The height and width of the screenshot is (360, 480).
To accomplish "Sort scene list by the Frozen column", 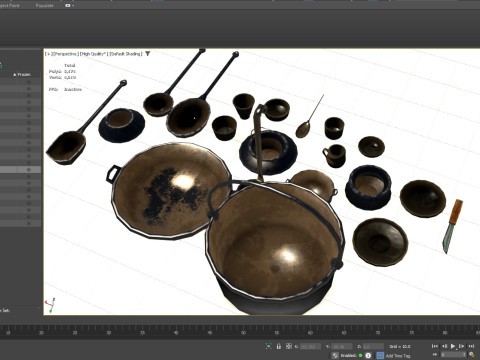I will (x=22, y=75).
